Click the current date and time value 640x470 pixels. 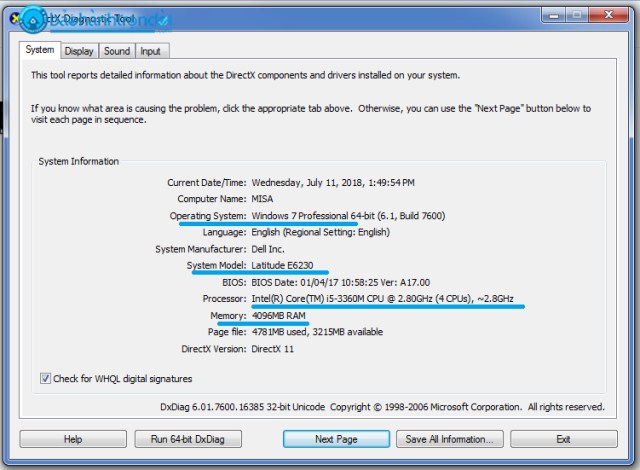click(333, 182)
